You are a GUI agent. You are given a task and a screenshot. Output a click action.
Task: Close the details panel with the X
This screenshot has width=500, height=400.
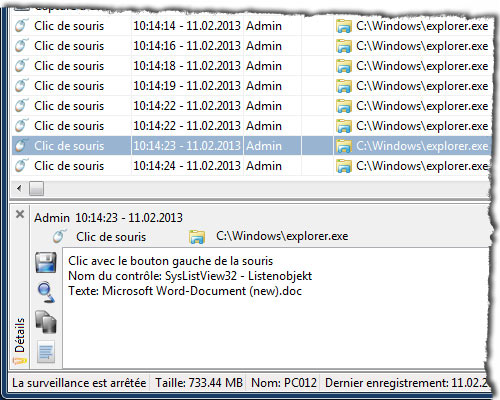(x=20, y=214)
